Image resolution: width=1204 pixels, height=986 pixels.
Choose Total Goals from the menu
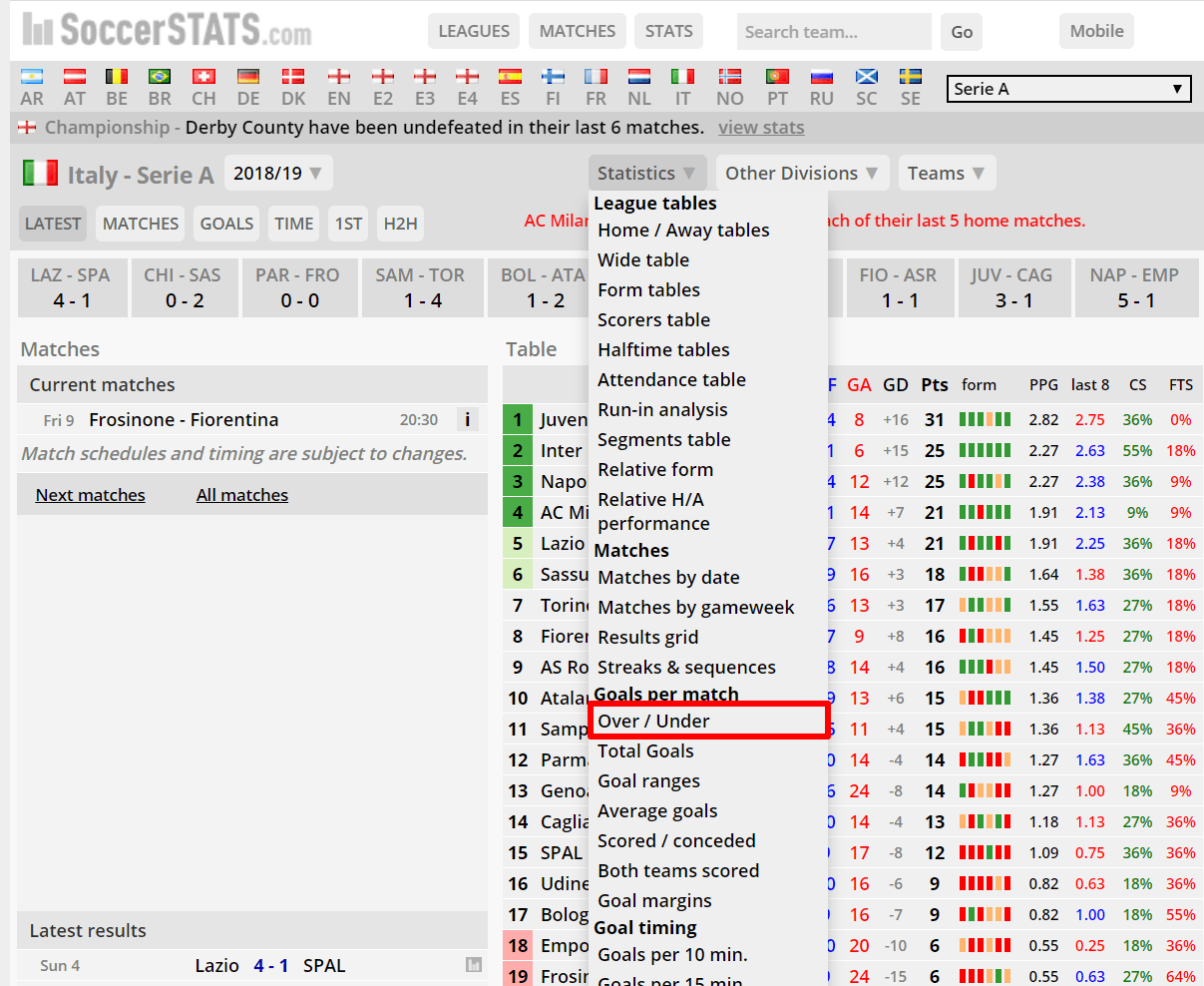click(645, 750)
